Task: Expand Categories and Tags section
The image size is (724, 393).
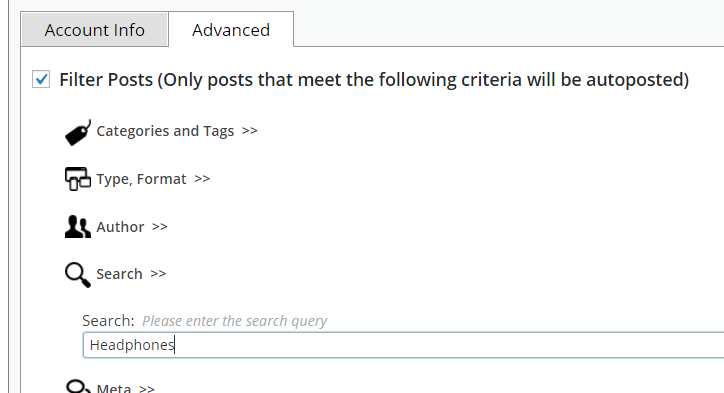Action: point(177,131)
